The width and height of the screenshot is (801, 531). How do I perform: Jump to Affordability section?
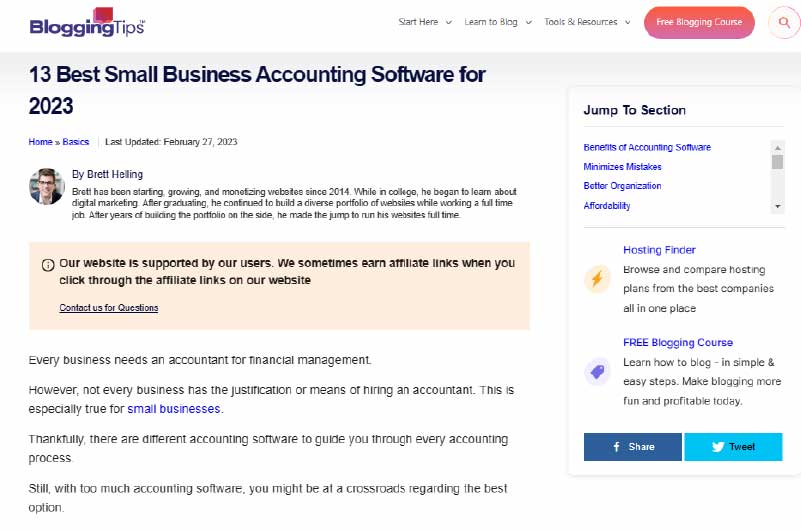point(607,205)
